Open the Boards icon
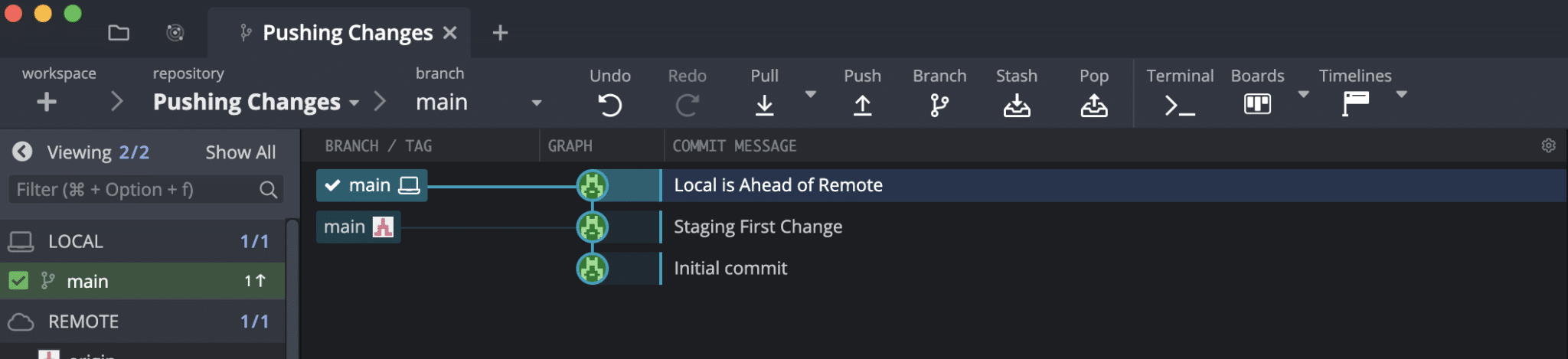Screen dimensions: 1568x359 click(1257, 103)
